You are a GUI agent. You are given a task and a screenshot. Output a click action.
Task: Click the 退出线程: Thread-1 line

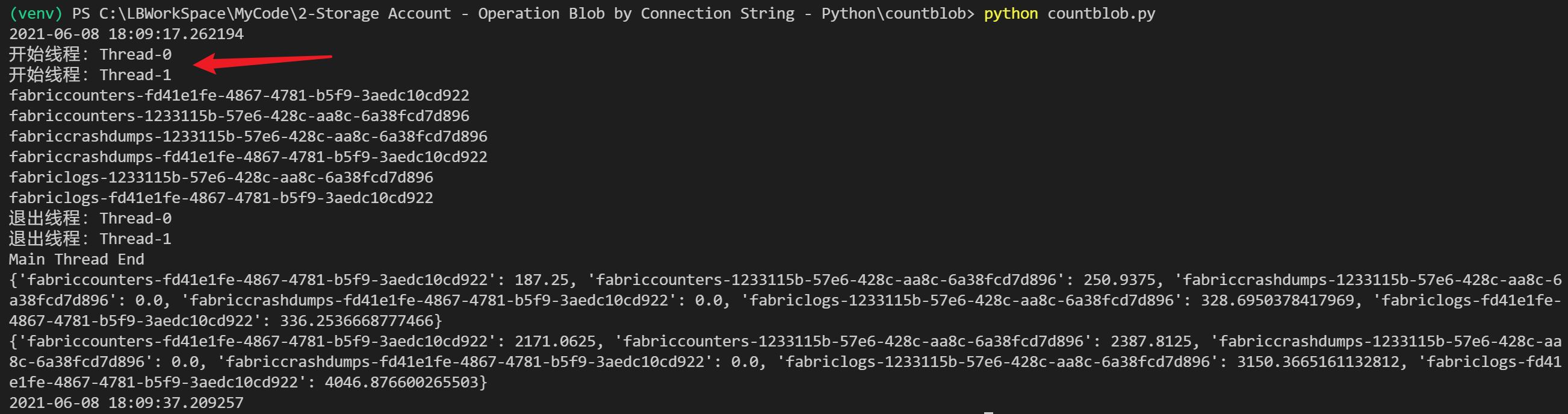click(90, 239)
